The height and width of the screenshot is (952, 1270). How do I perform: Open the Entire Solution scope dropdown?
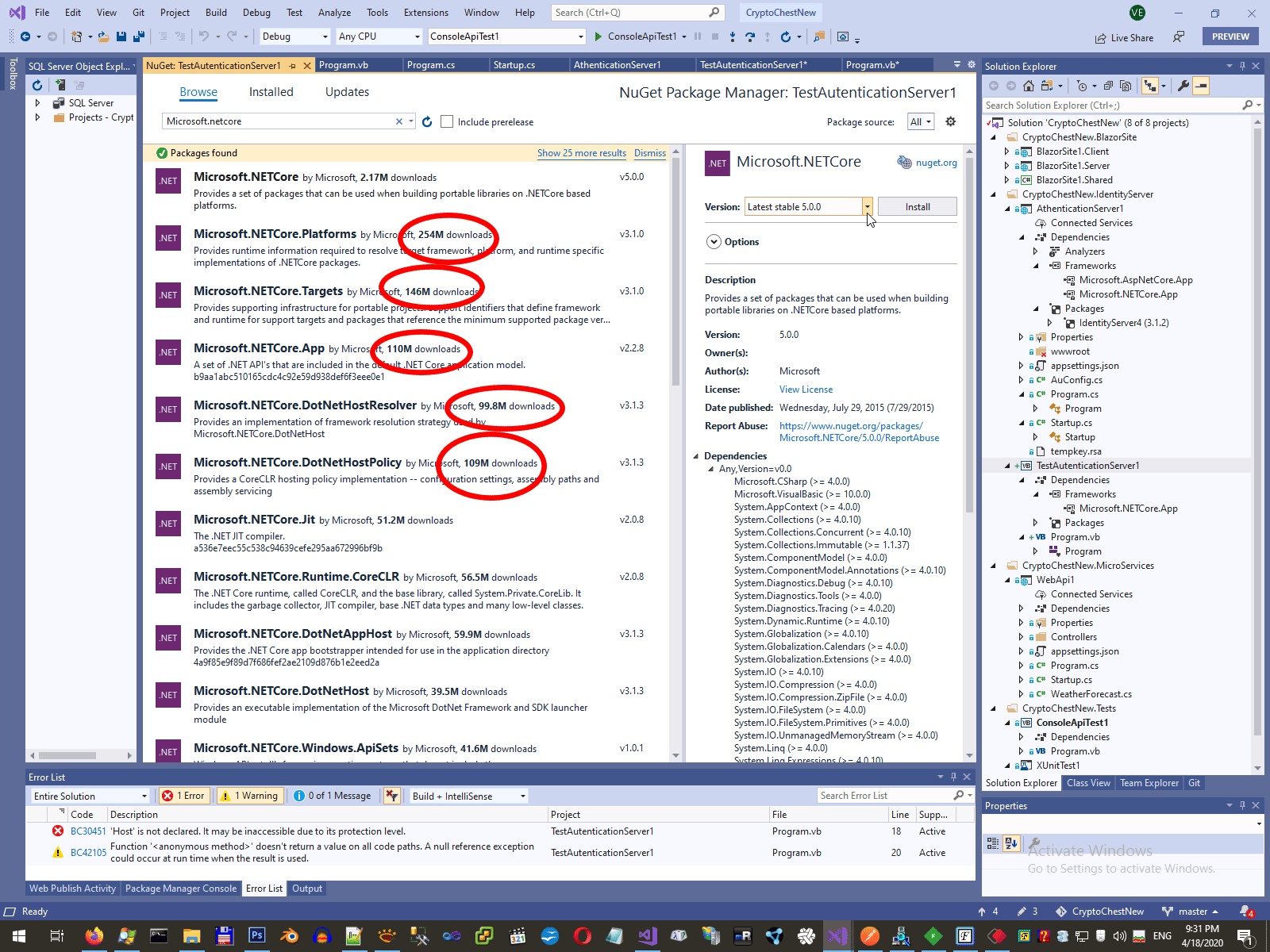90,796
